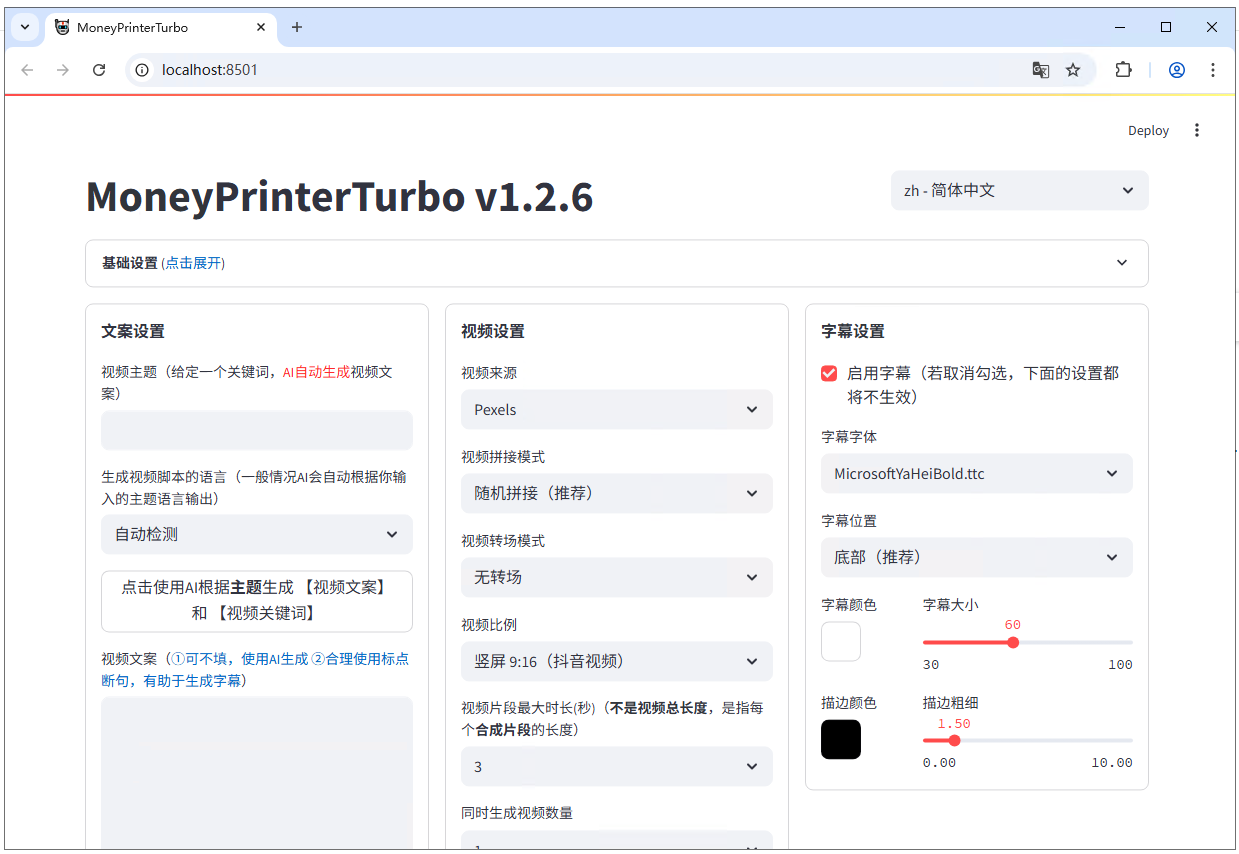Open Chrome's three-dot menu
Viewport: 1239px width, 854px height.
click(1213, 70)
